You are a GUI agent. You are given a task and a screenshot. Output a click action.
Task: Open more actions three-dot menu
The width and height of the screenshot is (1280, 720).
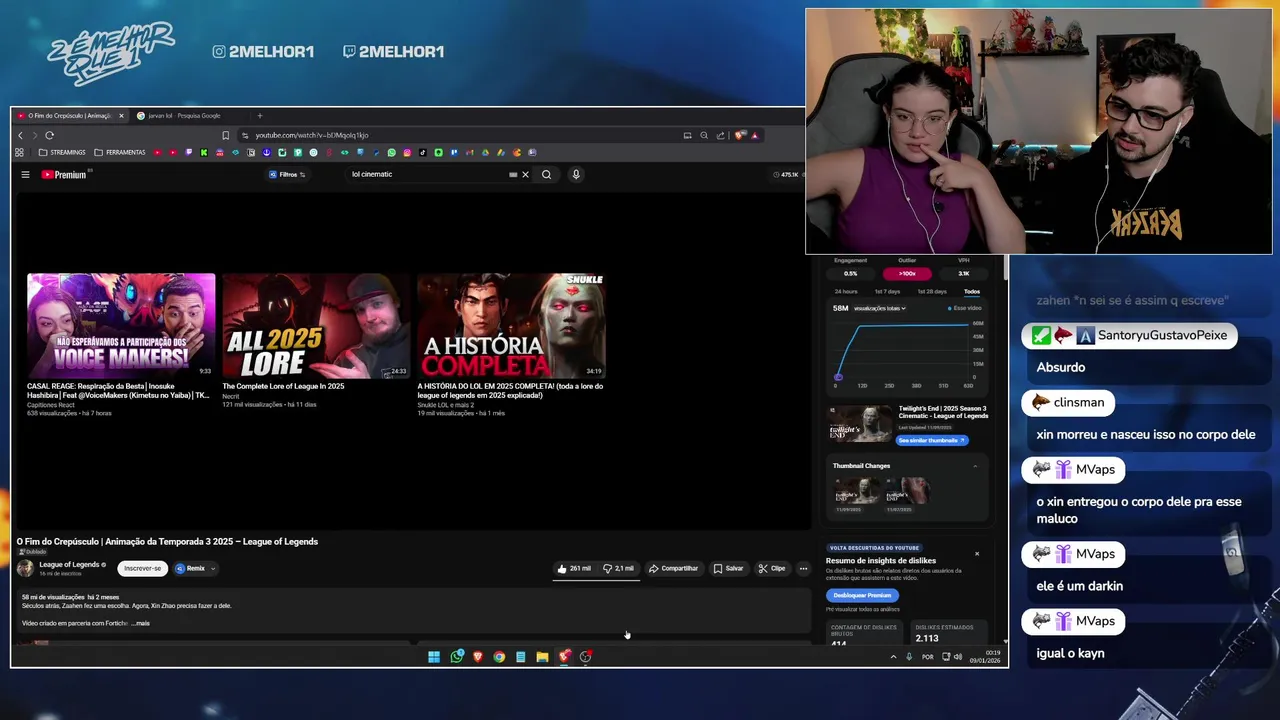pos(803,568)
